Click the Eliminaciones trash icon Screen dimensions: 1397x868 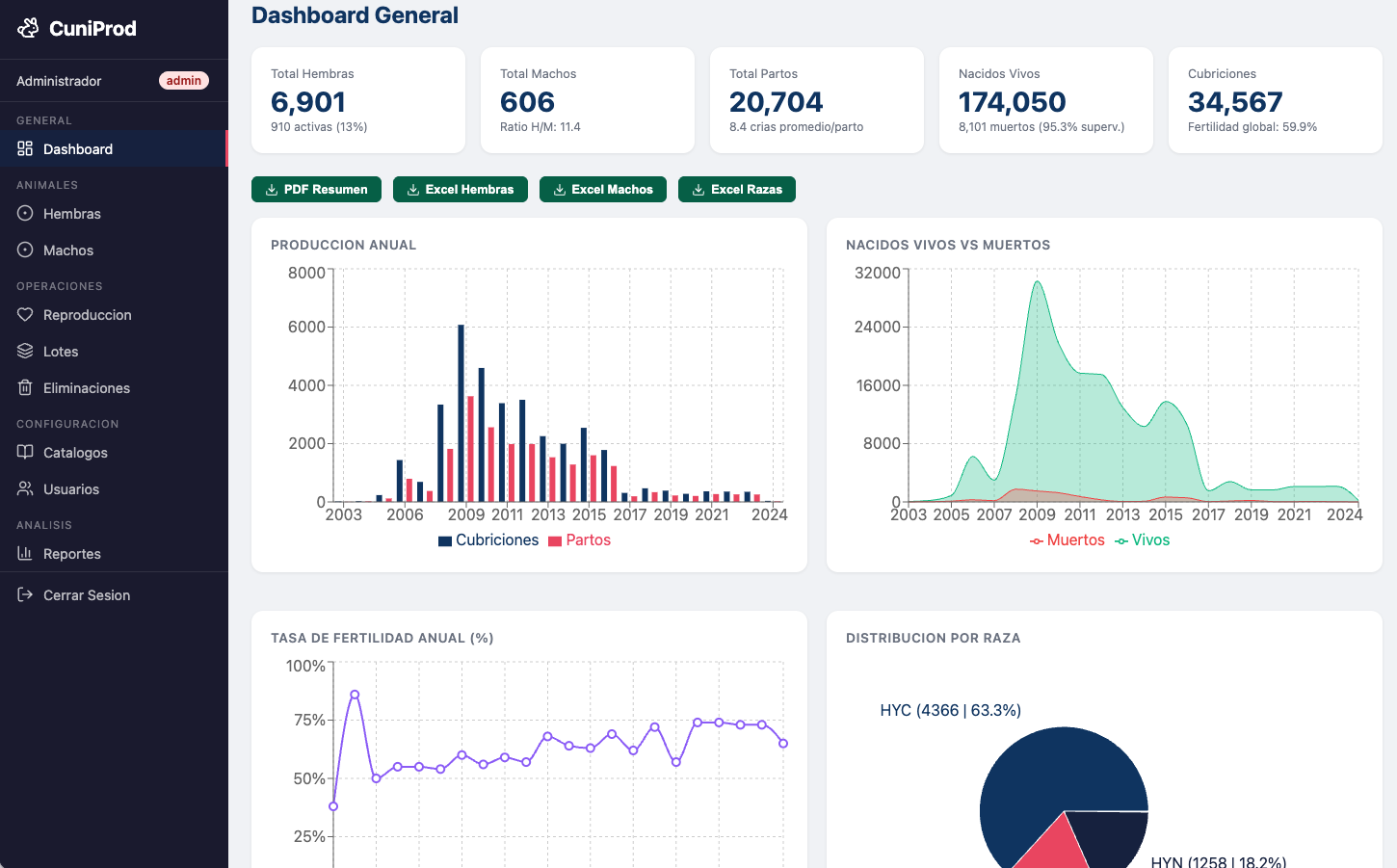(x=25, y=387)
